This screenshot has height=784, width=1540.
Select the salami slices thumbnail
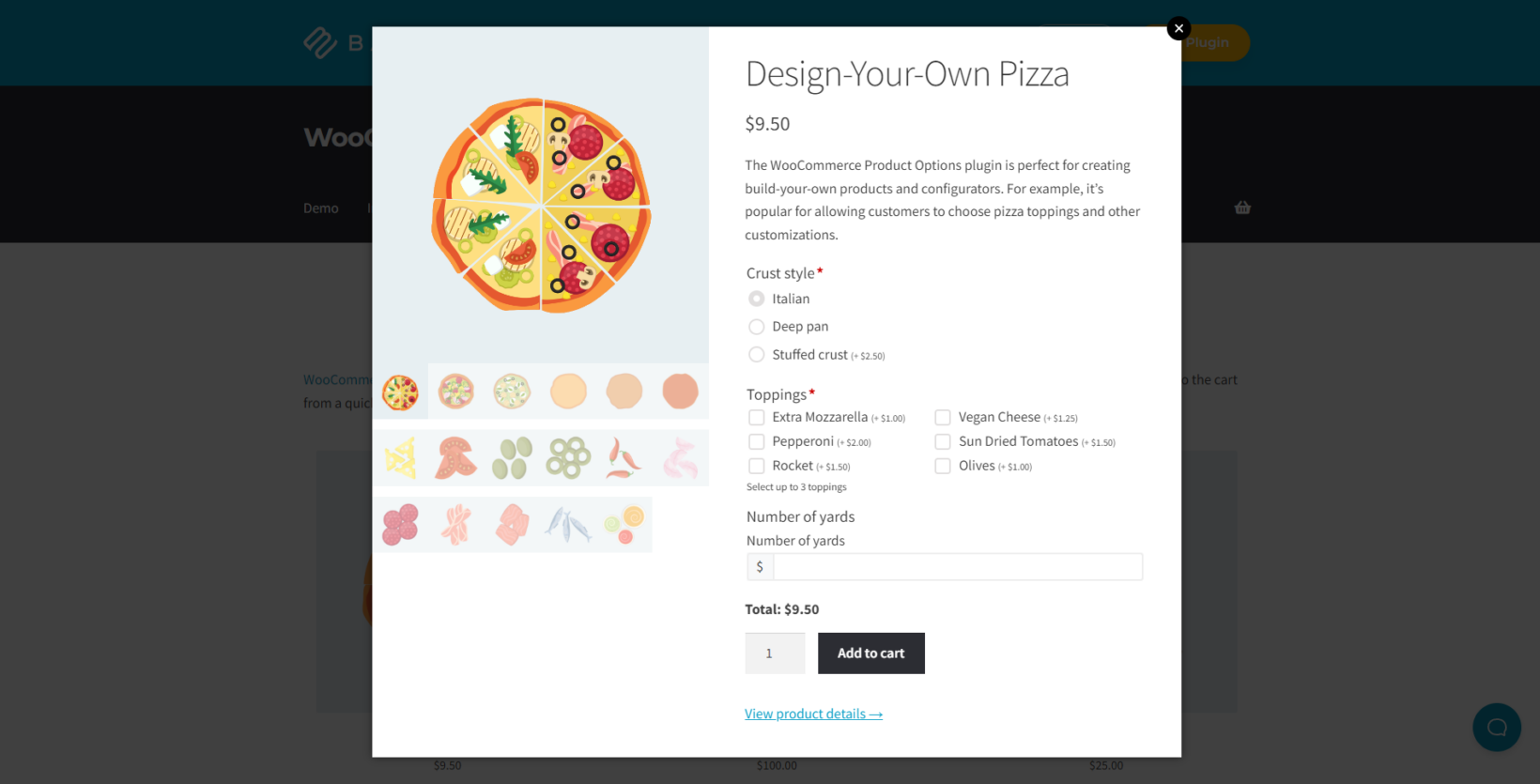pos(401,525)
